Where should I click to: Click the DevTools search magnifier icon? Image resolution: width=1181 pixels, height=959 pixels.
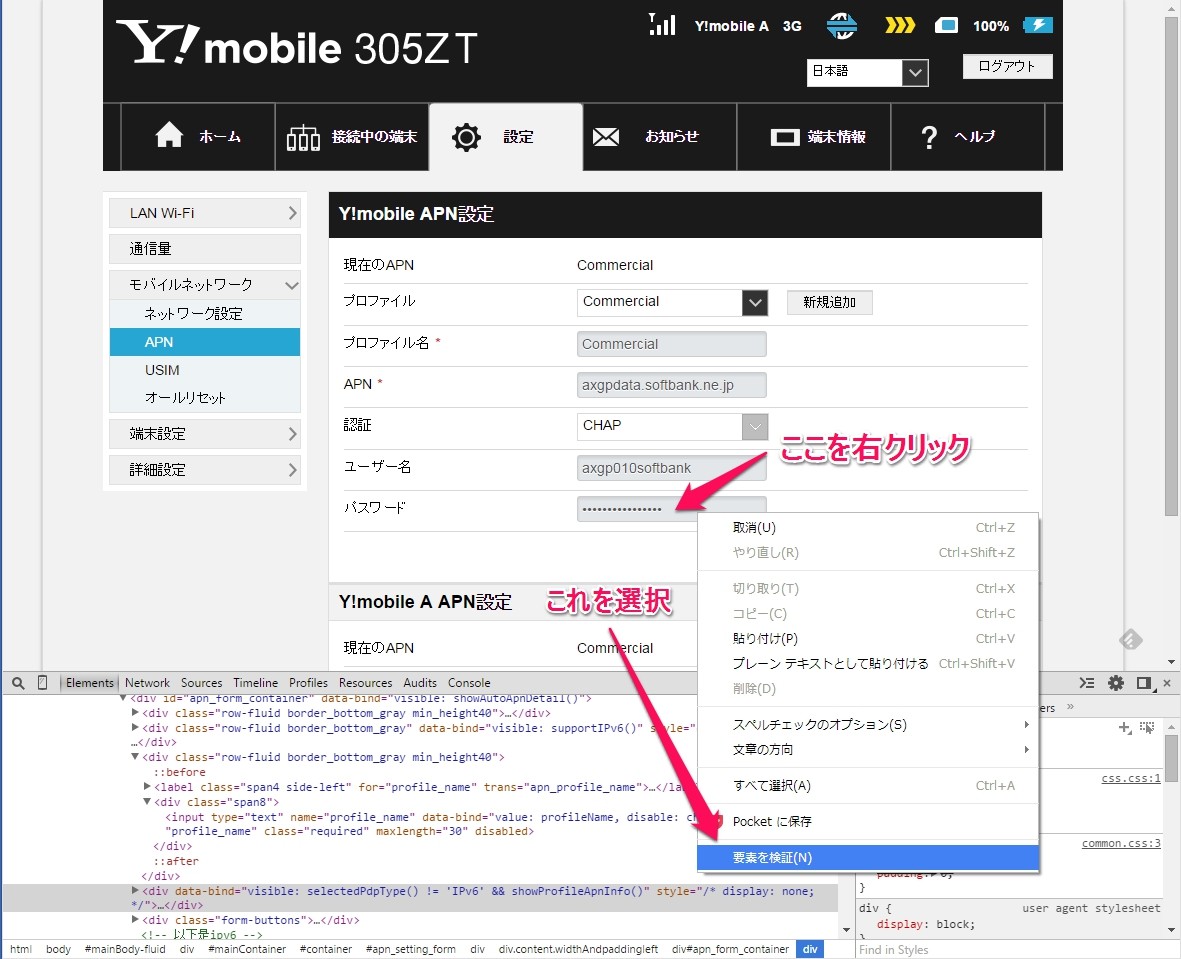(x=19, y=683)
